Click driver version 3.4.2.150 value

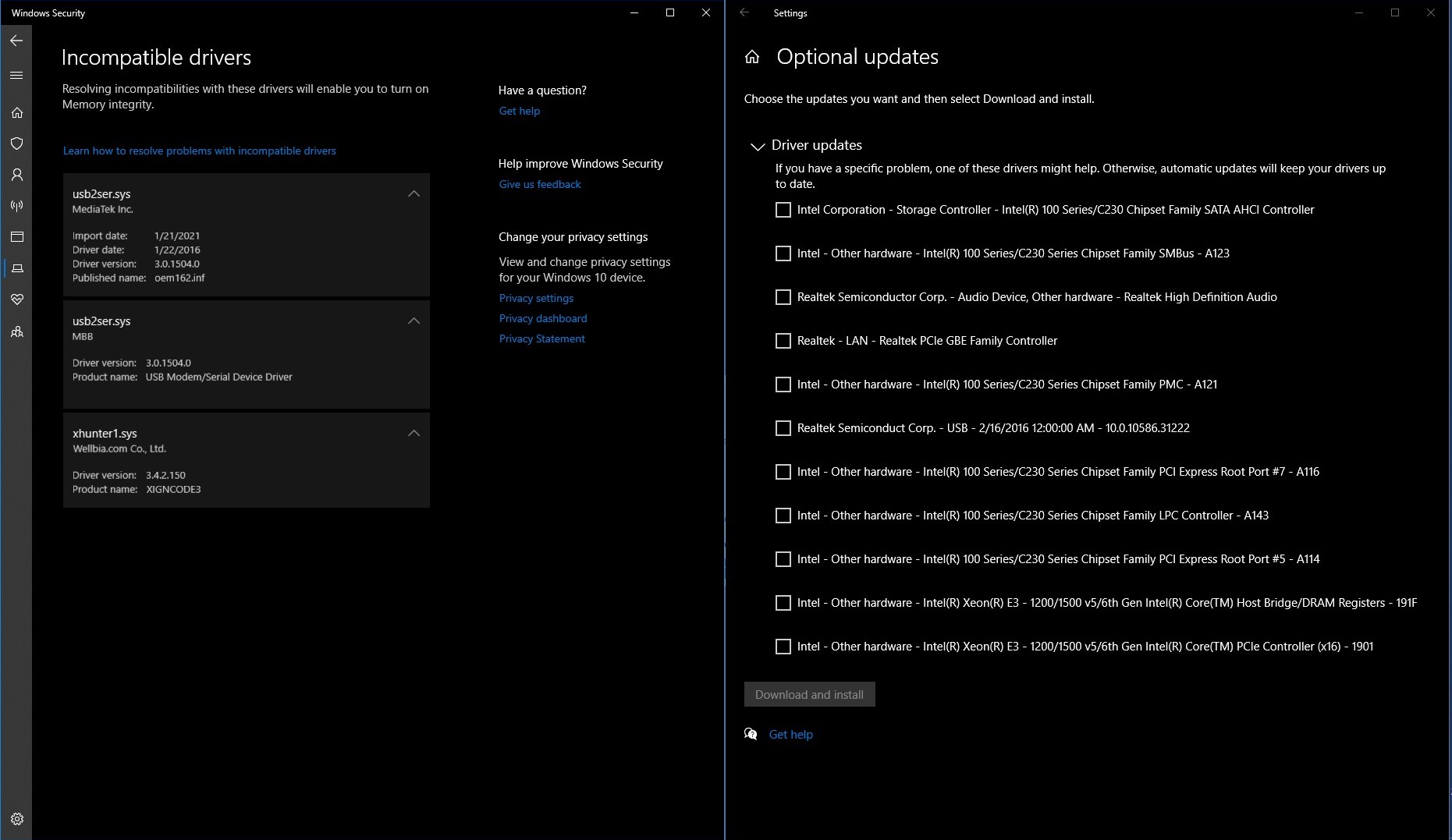[165, 475]
